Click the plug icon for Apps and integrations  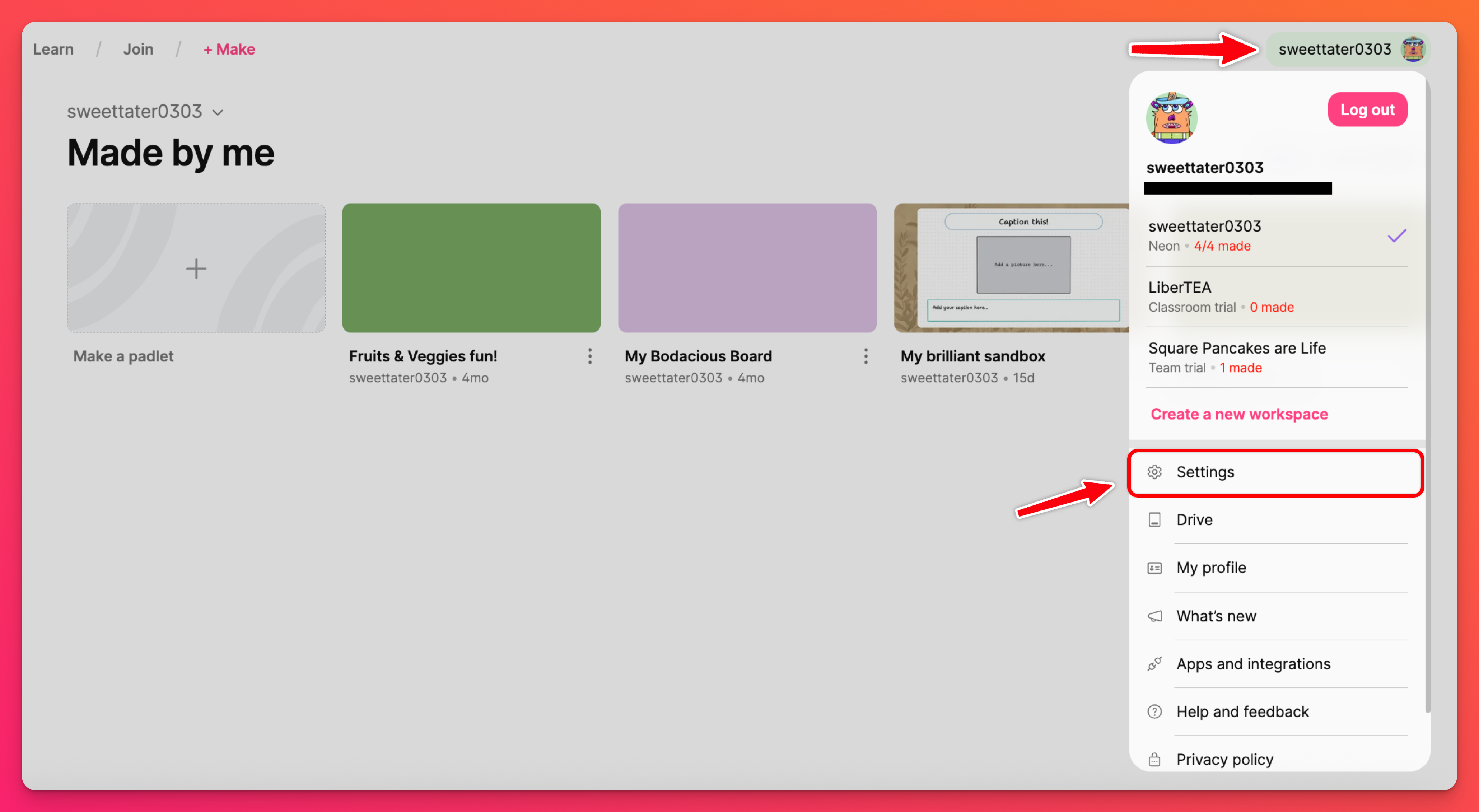click(1154, 664)
